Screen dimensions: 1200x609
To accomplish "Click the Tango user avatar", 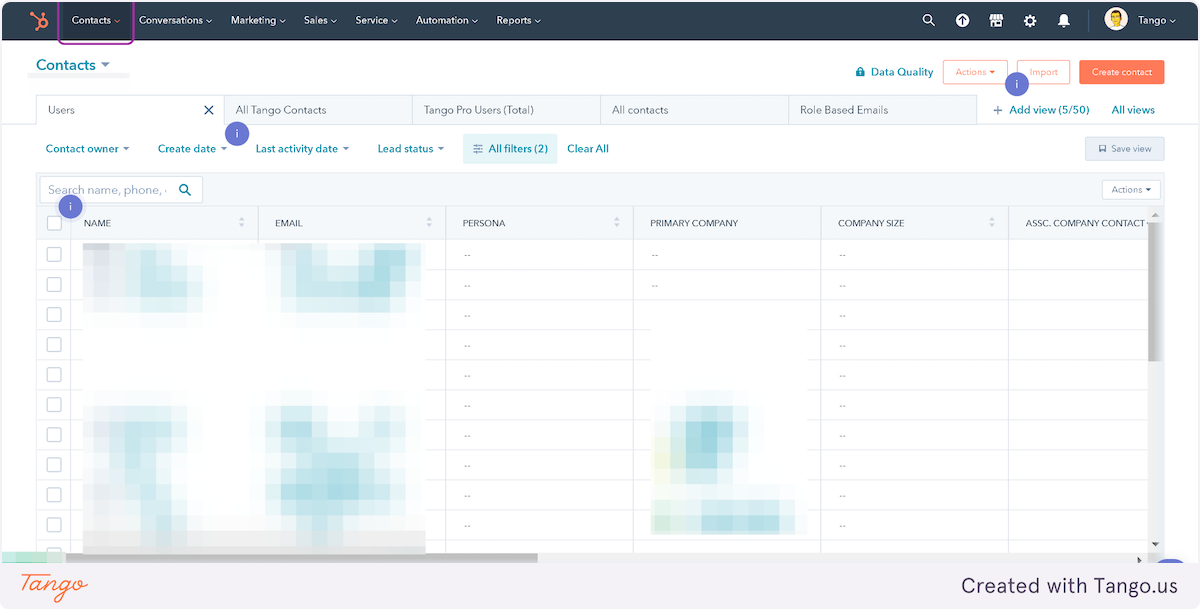I will (x=1116, y=19).
